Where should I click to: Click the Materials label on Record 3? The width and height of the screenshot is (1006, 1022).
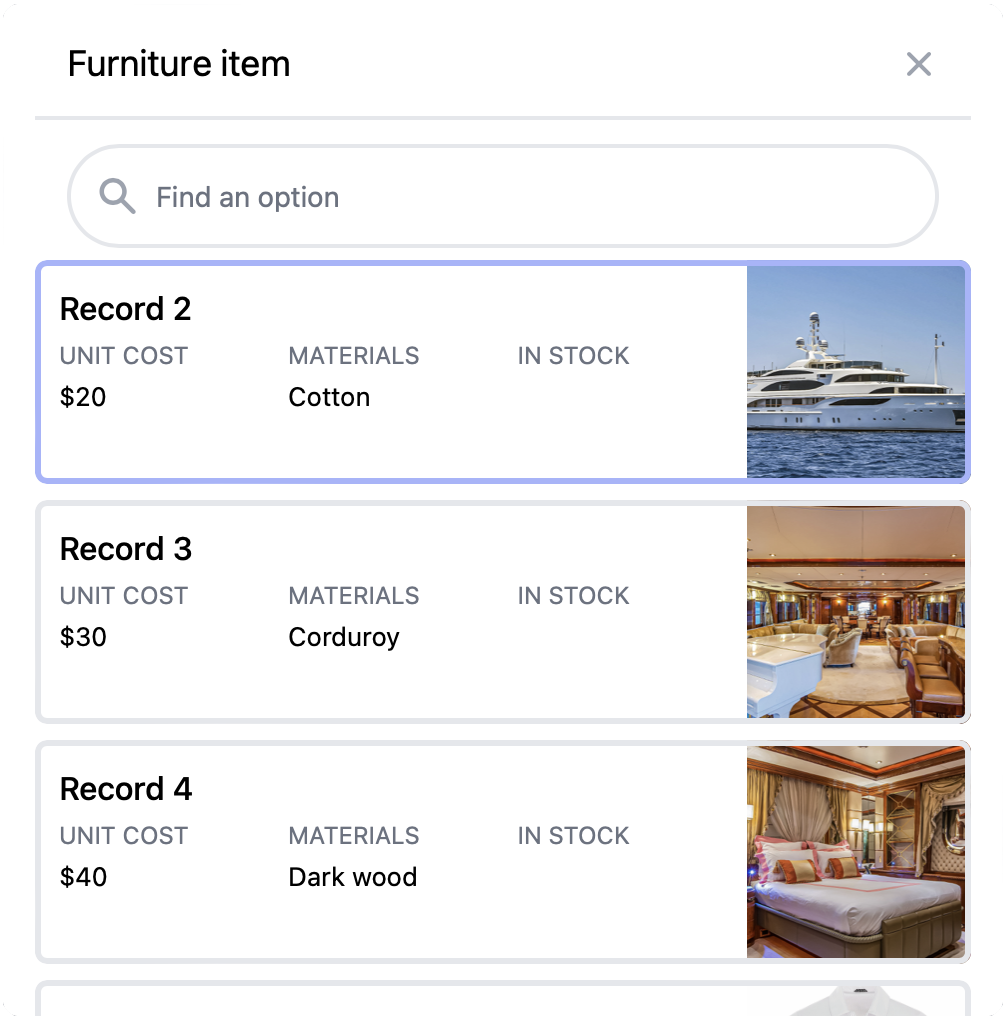[x=353, y=596]
